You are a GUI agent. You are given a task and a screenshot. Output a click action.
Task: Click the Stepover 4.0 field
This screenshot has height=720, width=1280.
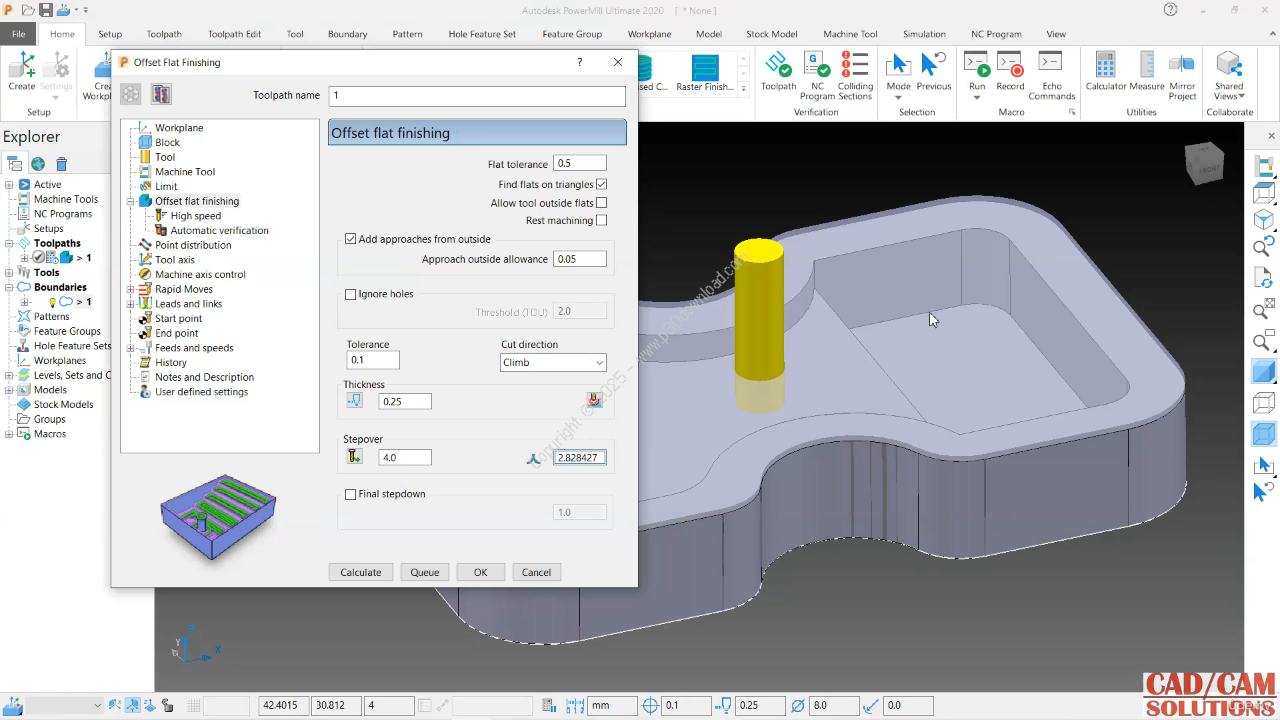(405, 457)
